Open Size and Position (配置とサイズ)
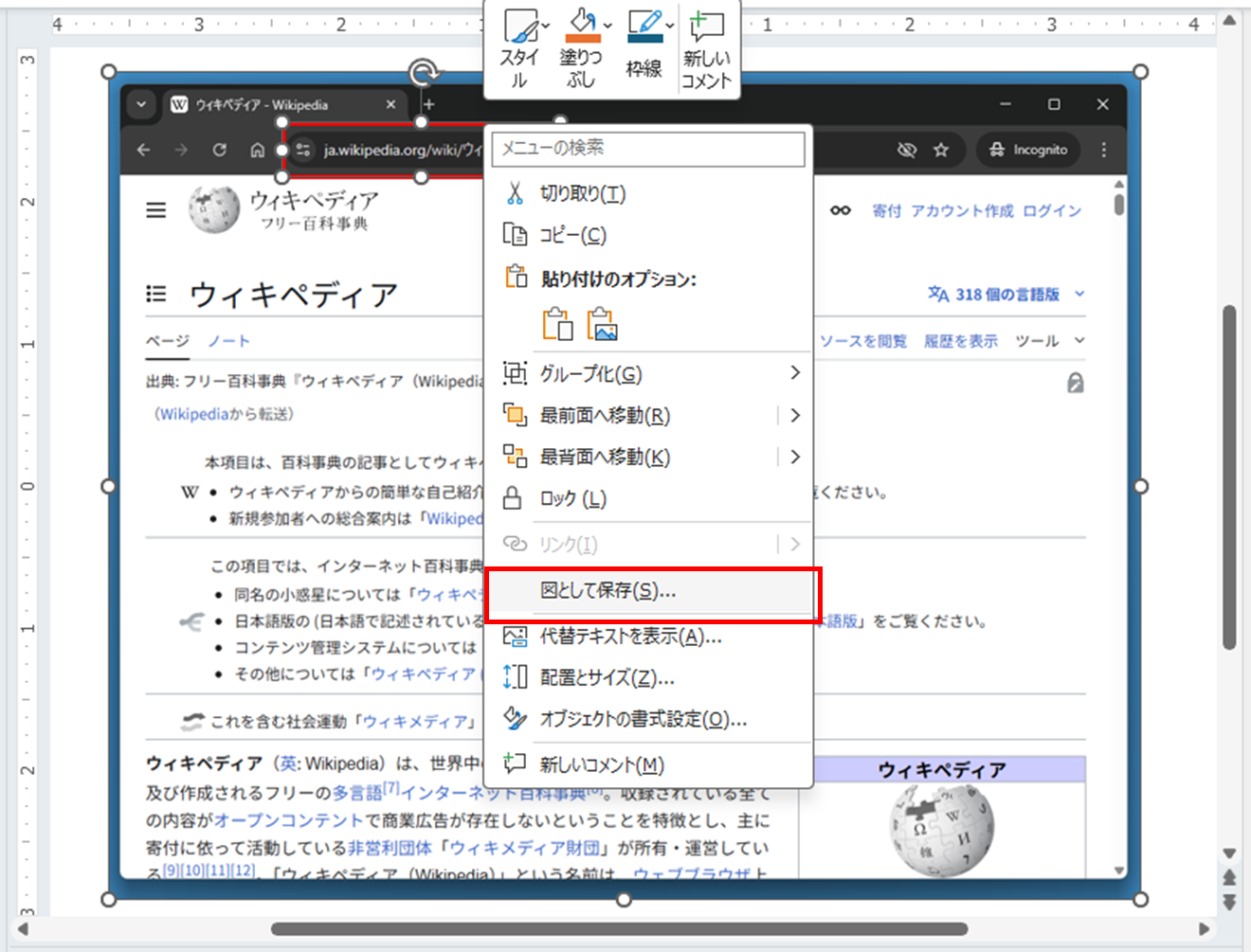This screenshot has height=952, width=1251. coord(648,677)
